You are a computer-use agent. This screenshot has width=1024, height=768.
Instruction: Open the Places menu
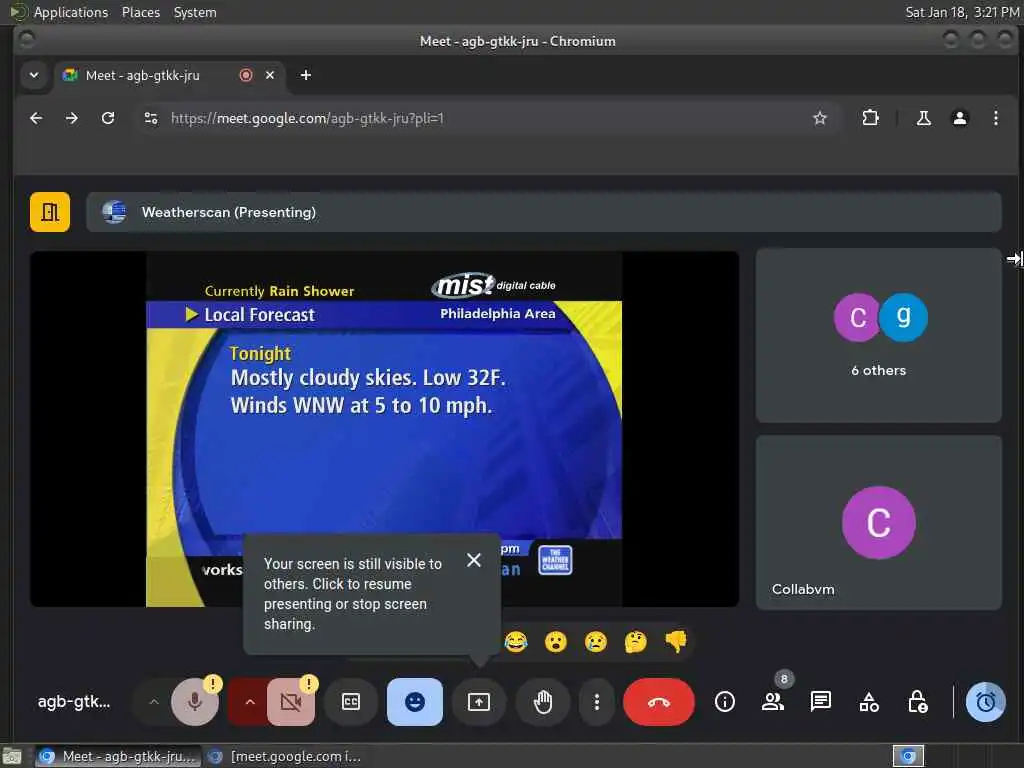pyautogui.click(x=140, y=12)
